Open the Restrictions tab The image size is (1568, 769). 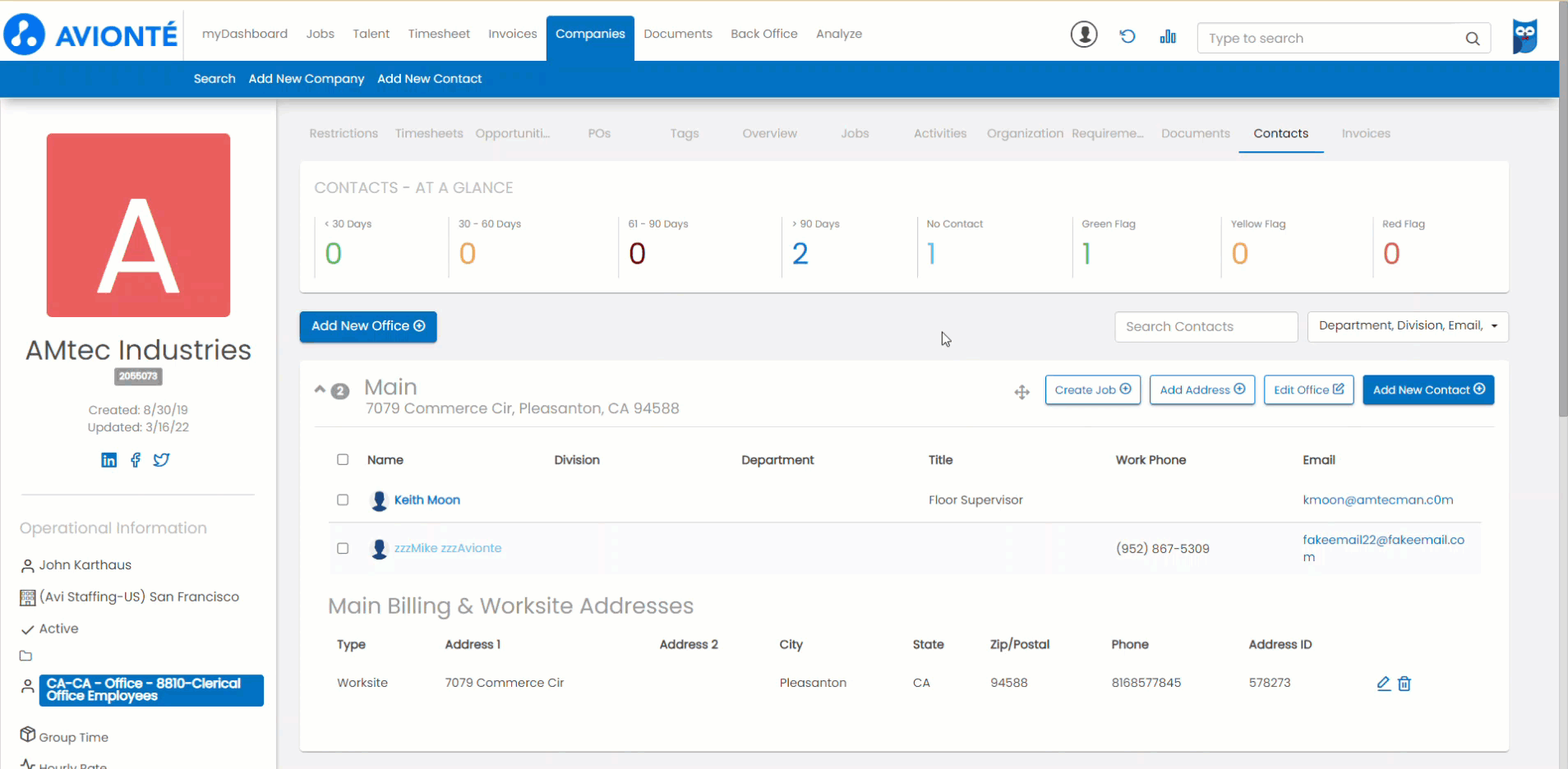344,133
